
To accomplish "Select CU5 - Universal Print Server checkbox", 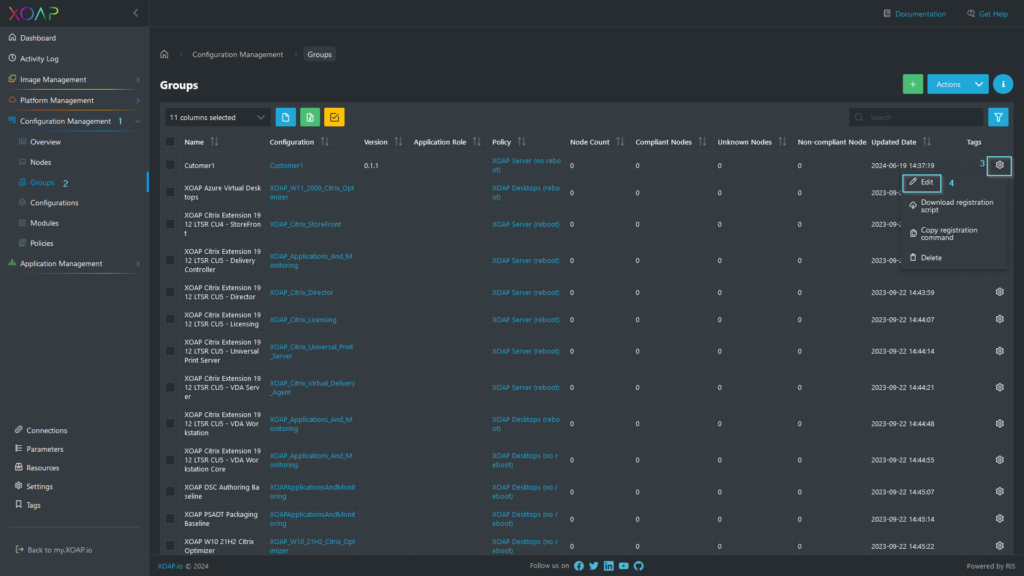I will pos(170,351).
